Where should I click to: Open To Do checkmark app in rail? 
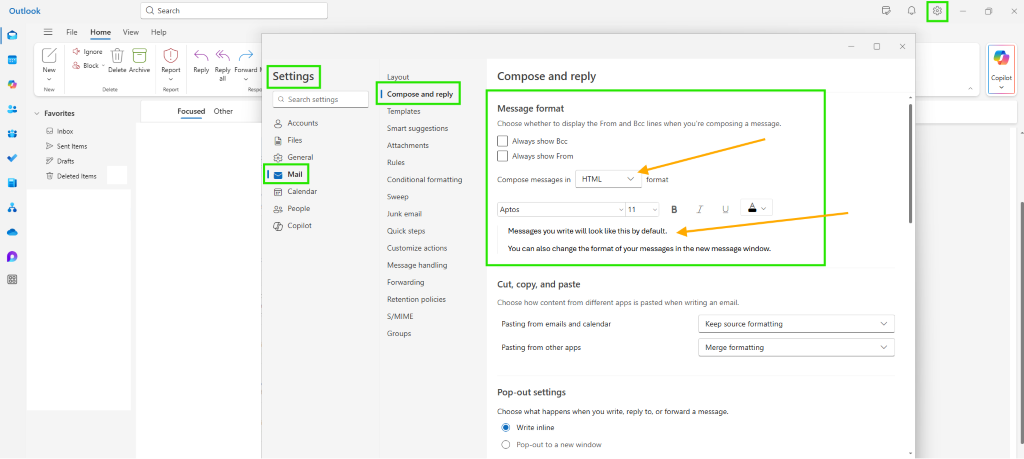(12, 158)
